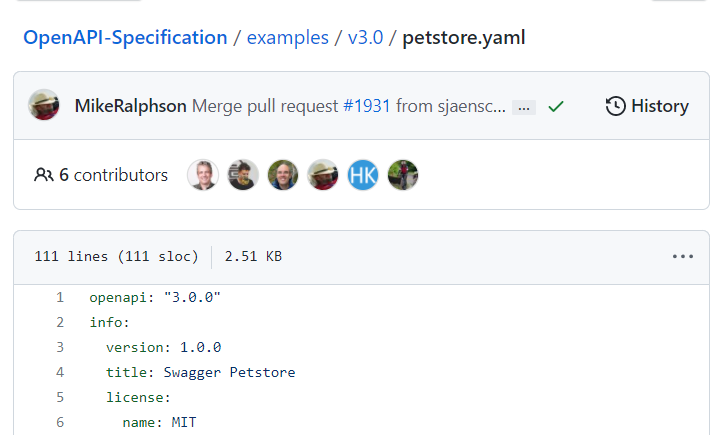Viewport: 722px width, 435px height.
Task: Navigate to the v3.0 folder breadcrumb
Action: pos(366,38)
